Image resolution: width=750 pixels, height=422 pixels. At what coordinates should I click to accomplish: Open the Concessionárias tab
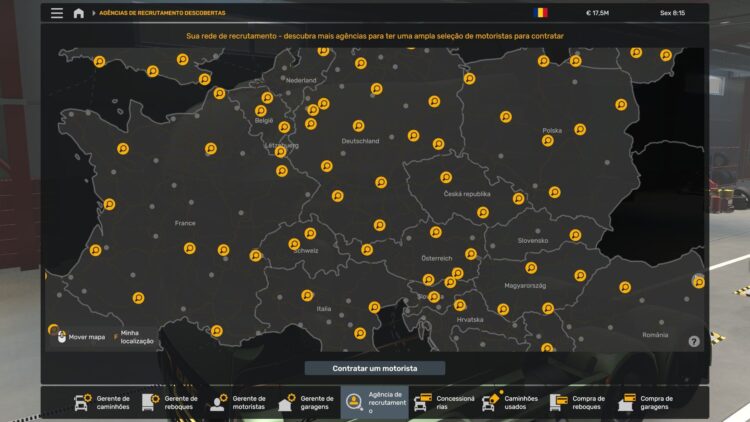coord(443,402)
